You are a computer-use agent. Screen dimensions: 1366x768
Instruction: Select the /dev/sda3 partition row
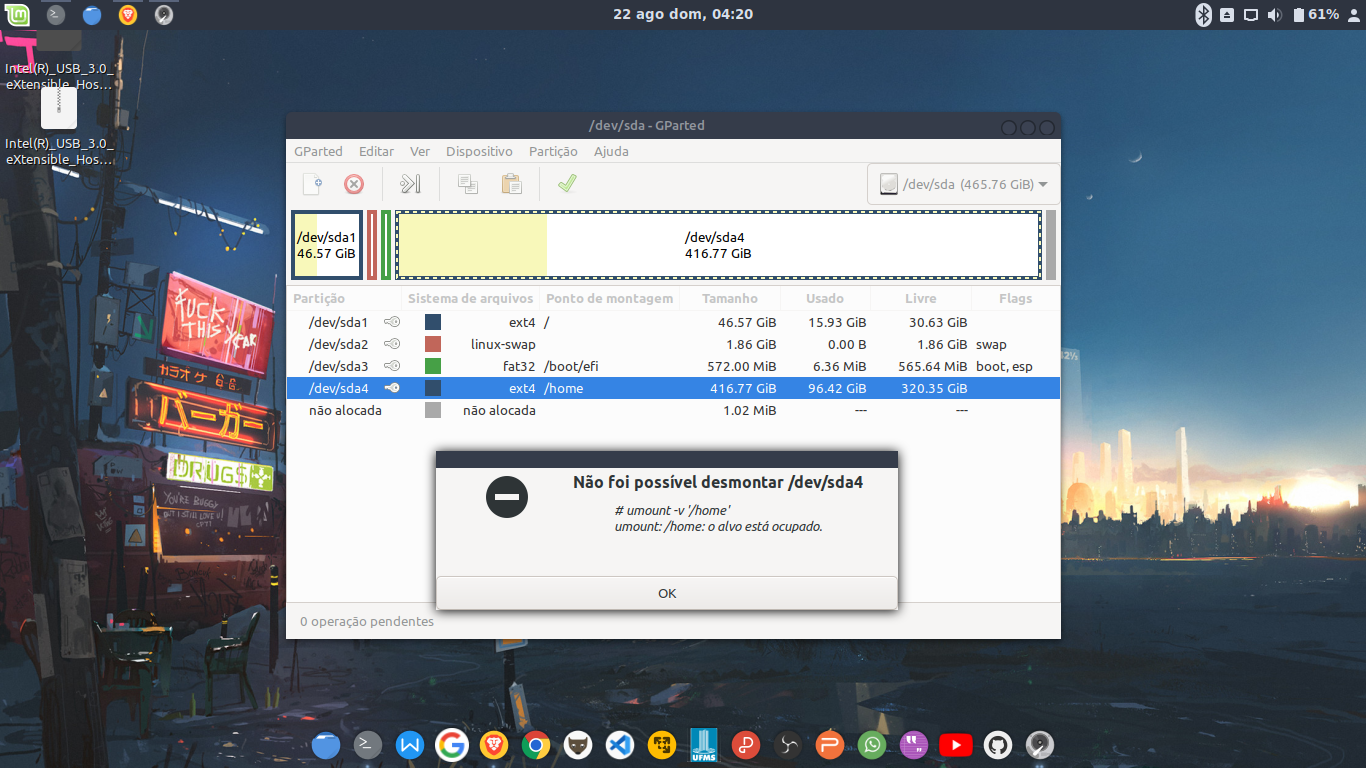pos(673,366)
